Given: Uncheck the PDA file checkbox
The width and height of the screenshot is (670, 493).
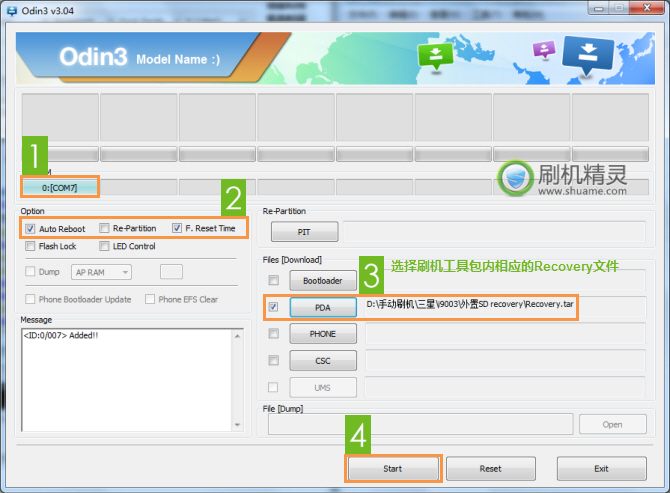Looking at the screenshot, I should [273, 307].
